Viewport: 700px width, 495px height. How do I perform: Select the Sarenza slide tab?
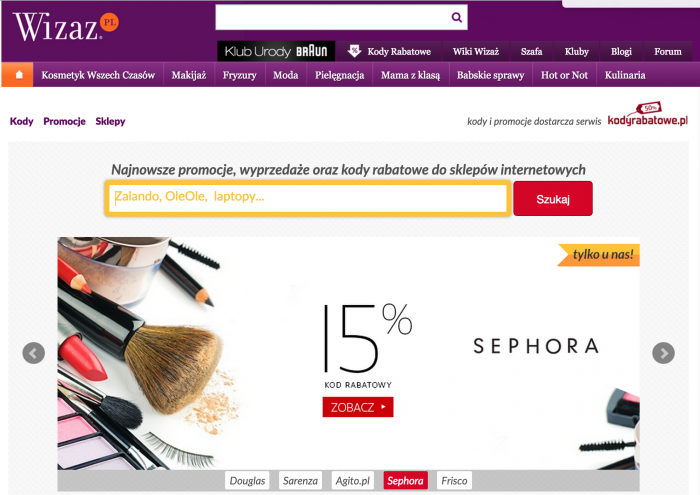point(300,481)
